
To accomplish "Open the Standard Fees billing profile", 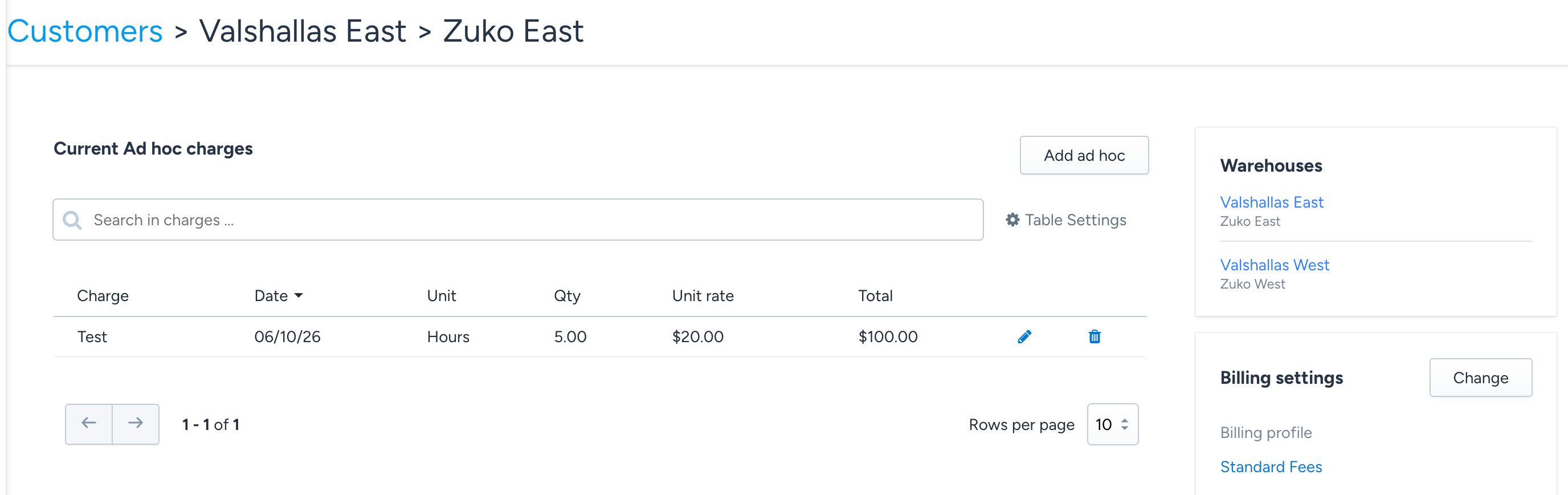I will (1271, 466).
